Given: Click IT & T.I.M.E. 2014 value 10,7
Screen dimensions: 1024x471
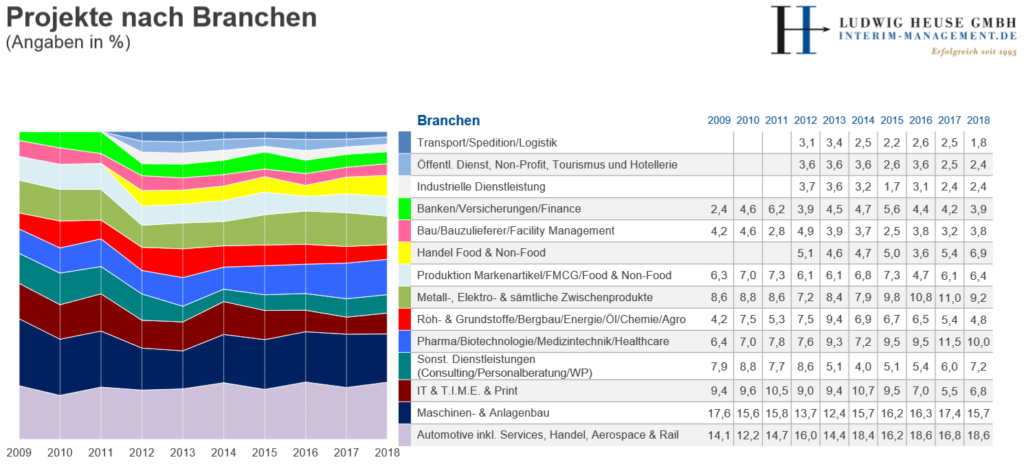Looking at the screenshot, I should point(863,391).
